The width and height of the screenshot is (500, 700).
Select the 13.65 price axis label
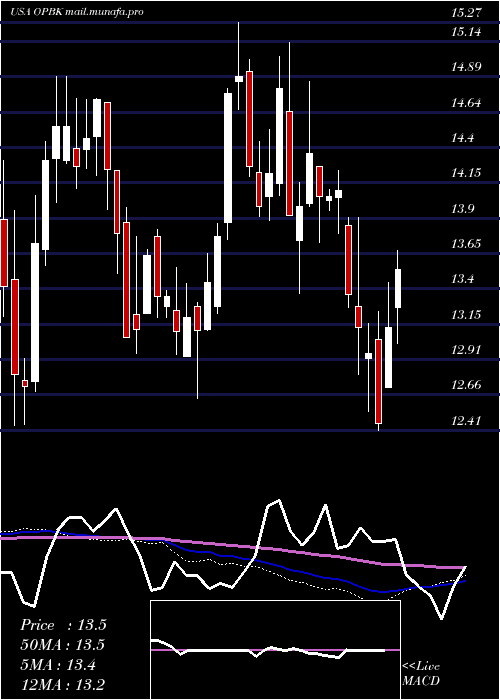[x=466, y=244]
